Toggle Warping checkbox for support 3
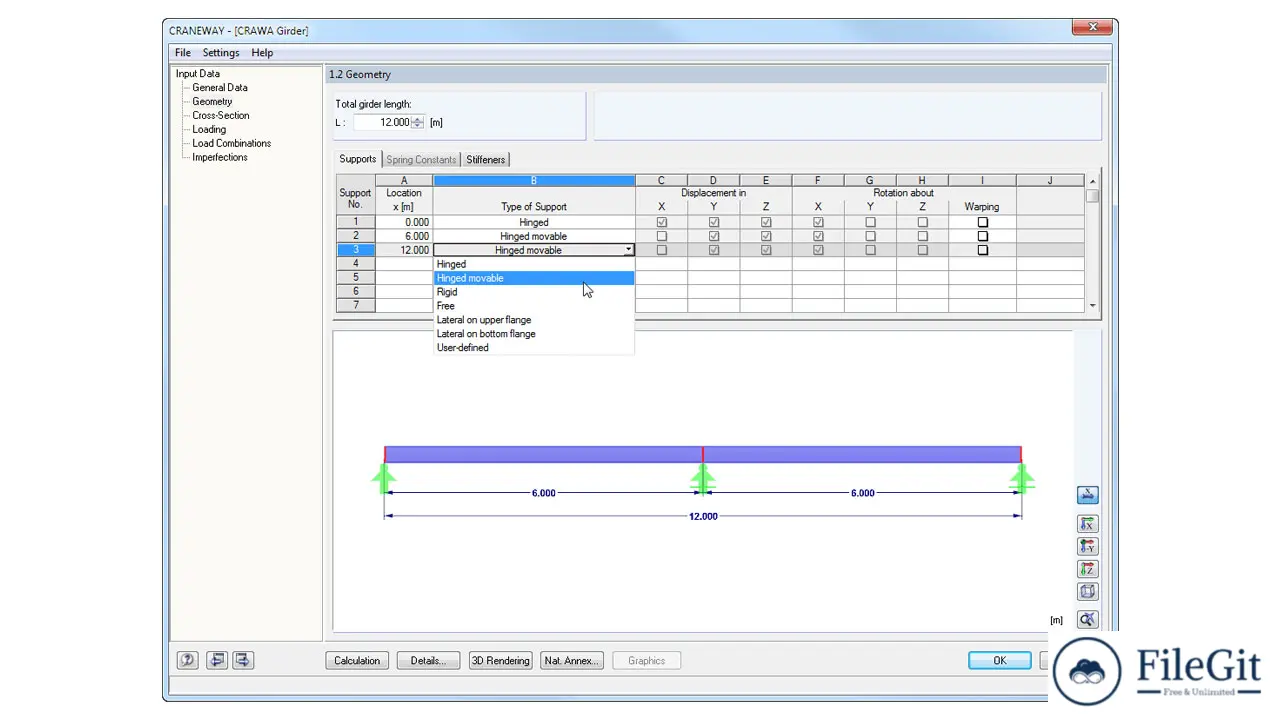The image size is (1280, 720). point(982,250)
